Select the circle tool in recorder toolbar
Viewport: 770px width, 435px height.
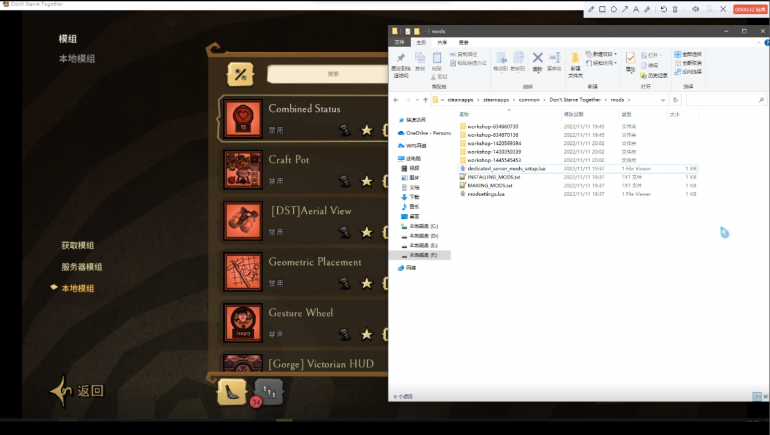(613, 9)
